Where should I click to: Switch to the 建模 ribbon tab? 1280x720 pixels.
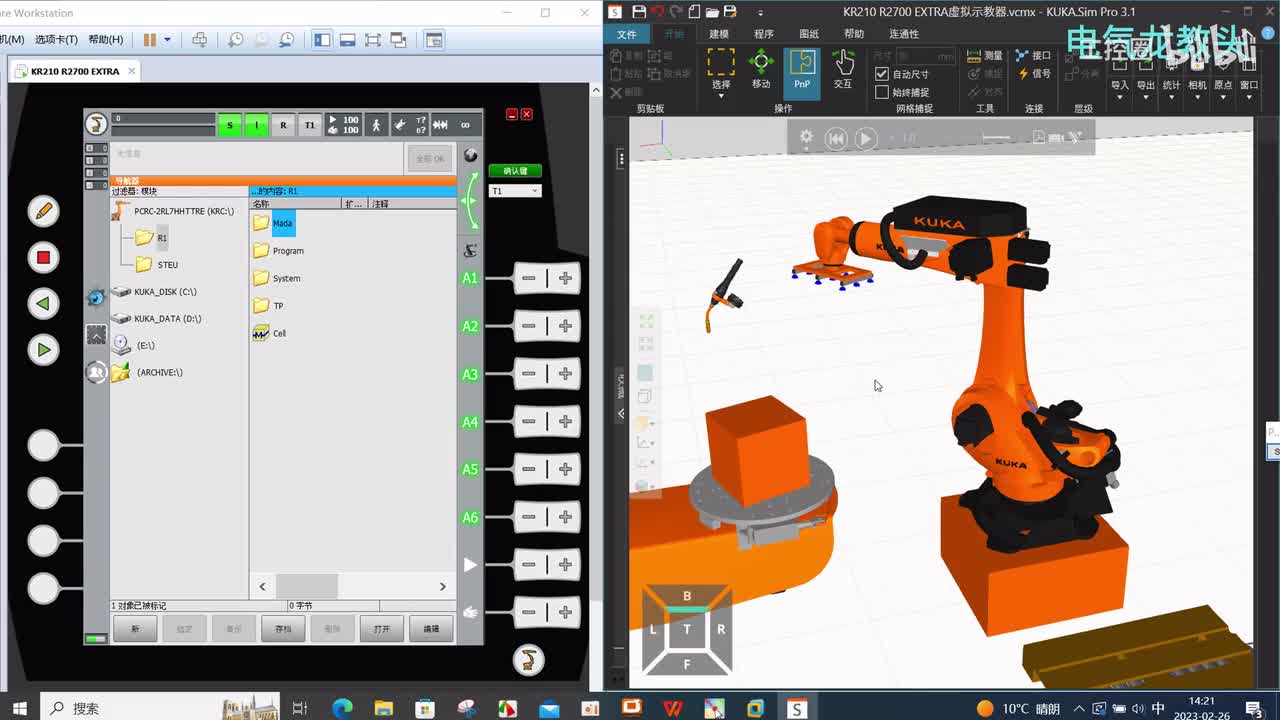pos(719,34)
